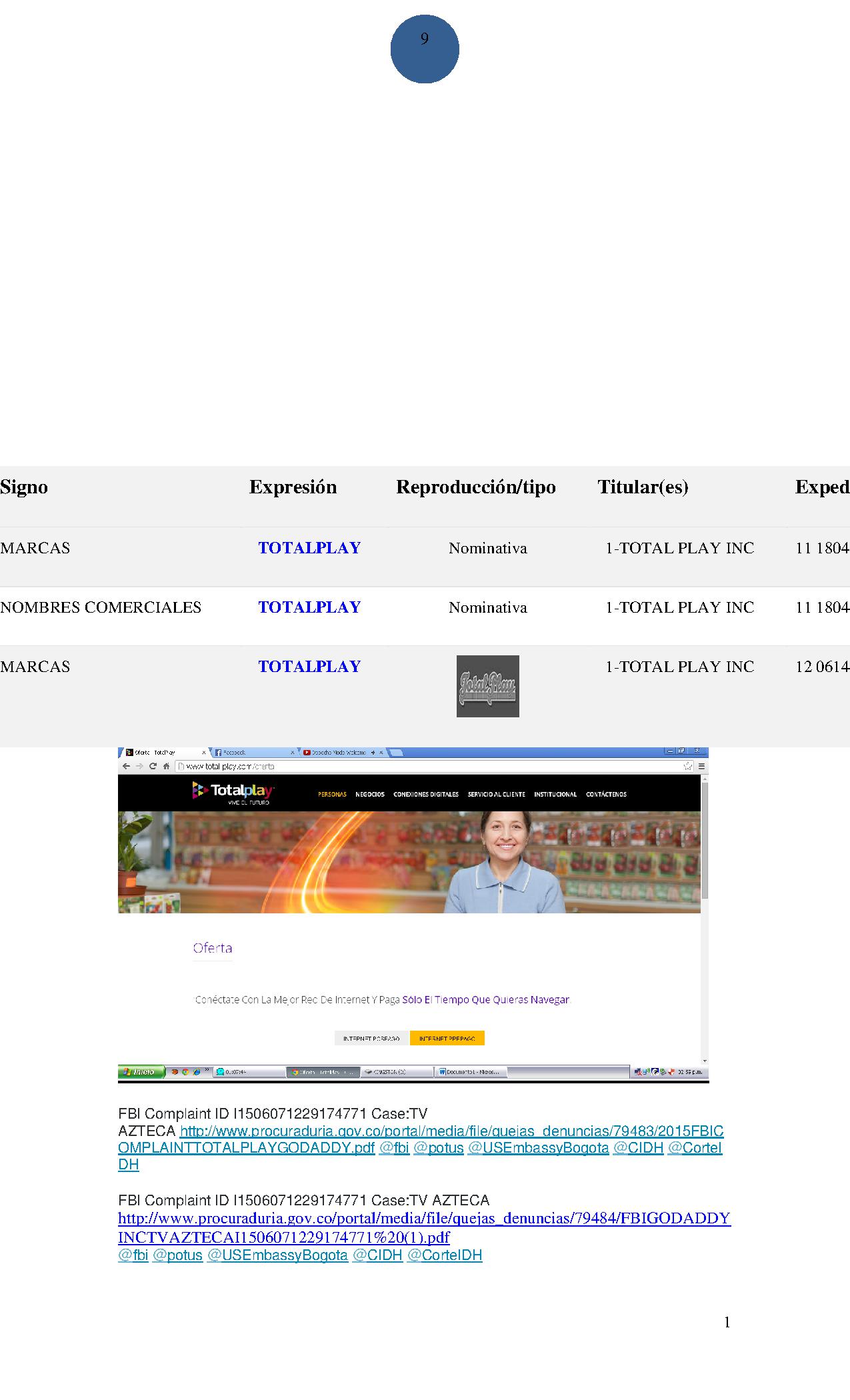Image resolution: width=850 pixels, height=1400 pixels.
Task: Expand the quick launch overflow chevron
Action: (207, 1071)
